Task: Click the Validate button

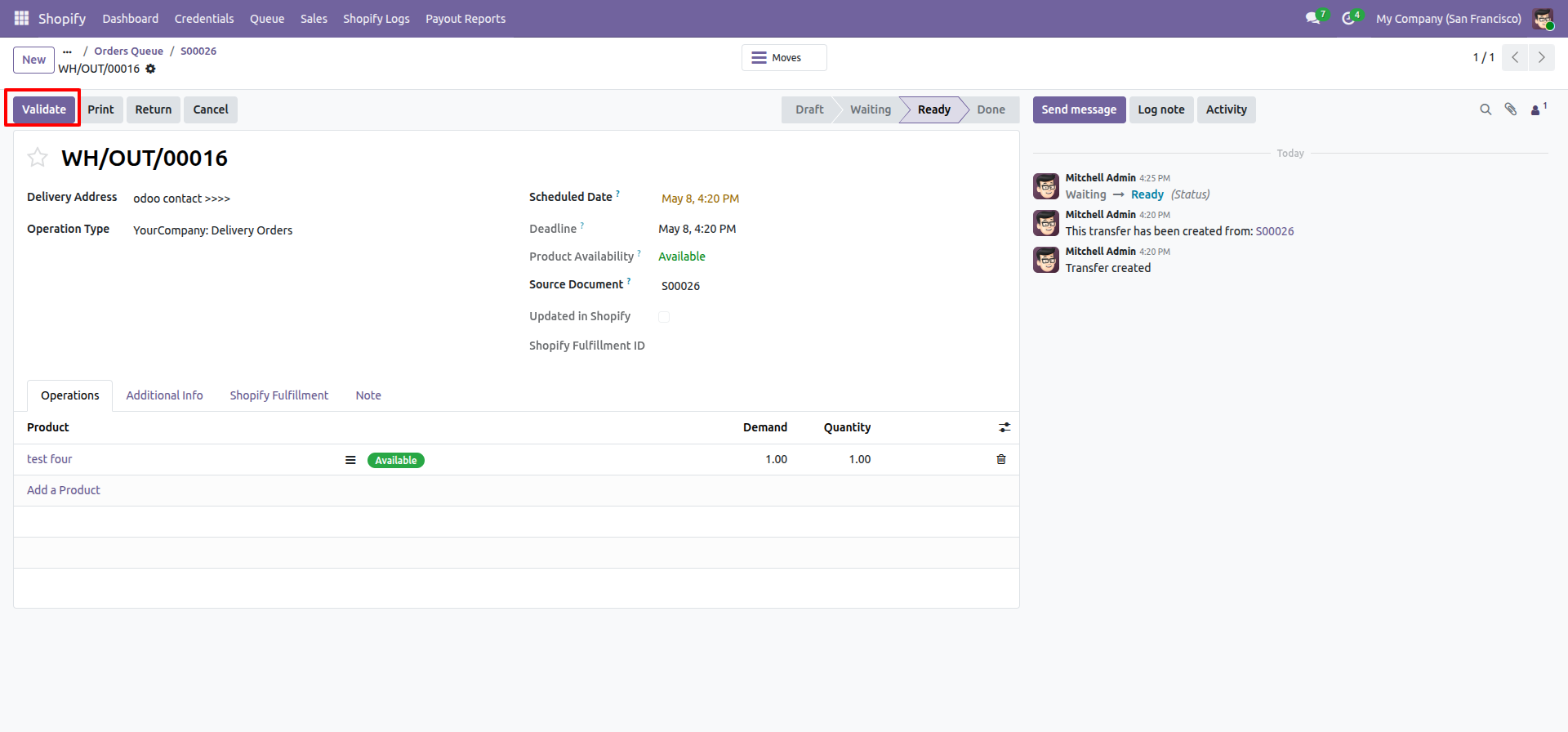Action: point(44,109)
